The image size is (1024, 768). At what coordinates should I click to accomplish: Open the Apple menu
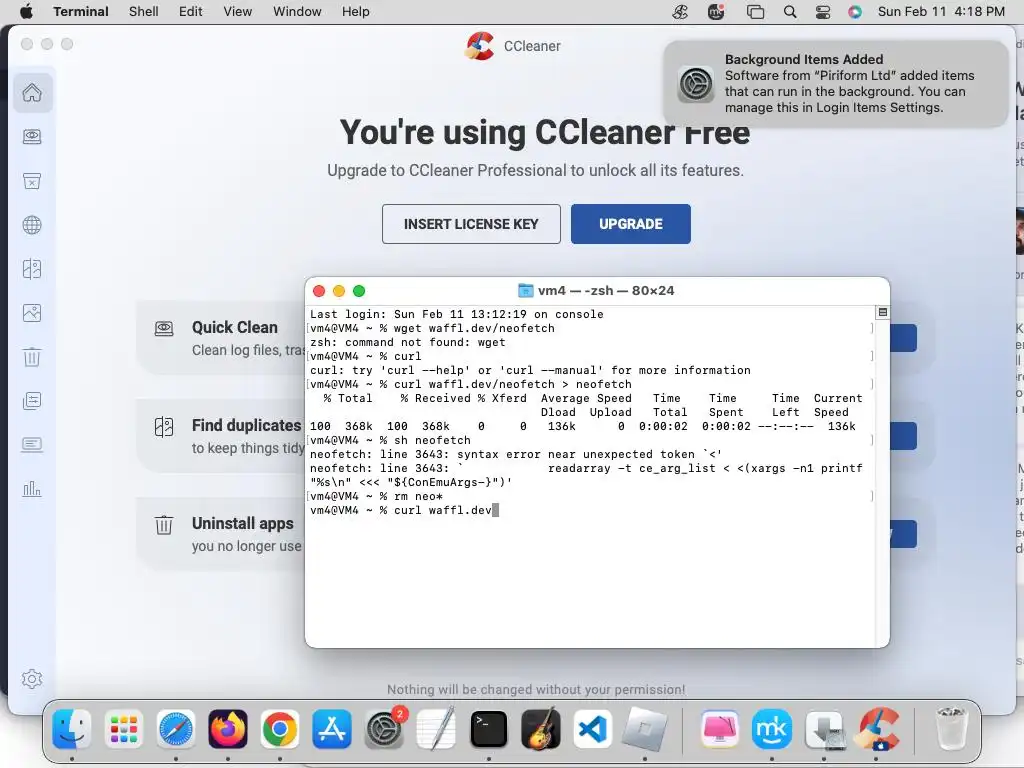pos(26,12)
